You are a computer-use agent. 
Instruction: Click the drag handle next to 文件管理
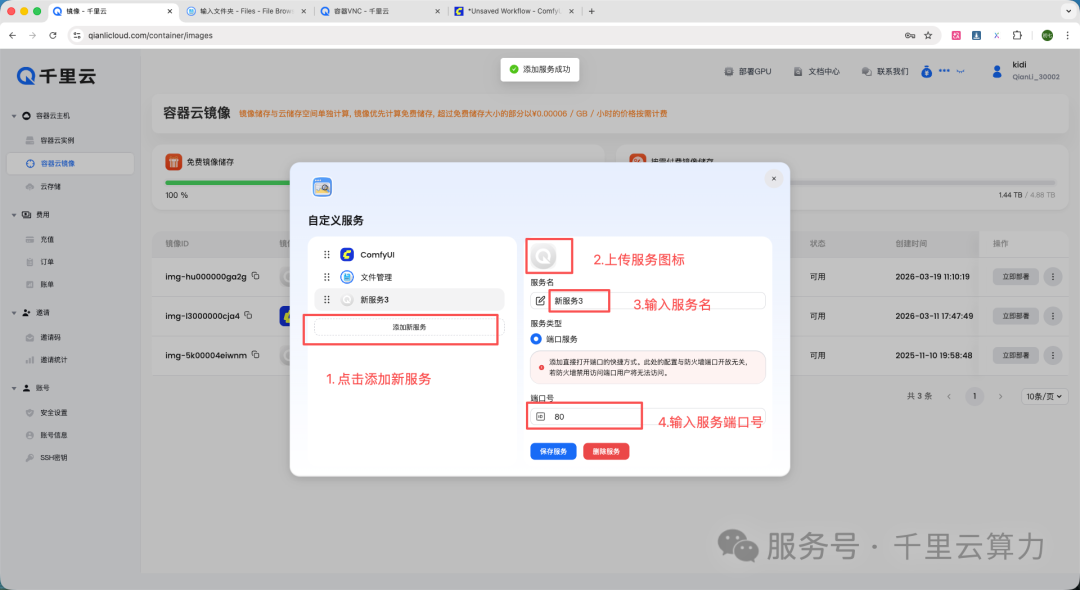point(326,277)
